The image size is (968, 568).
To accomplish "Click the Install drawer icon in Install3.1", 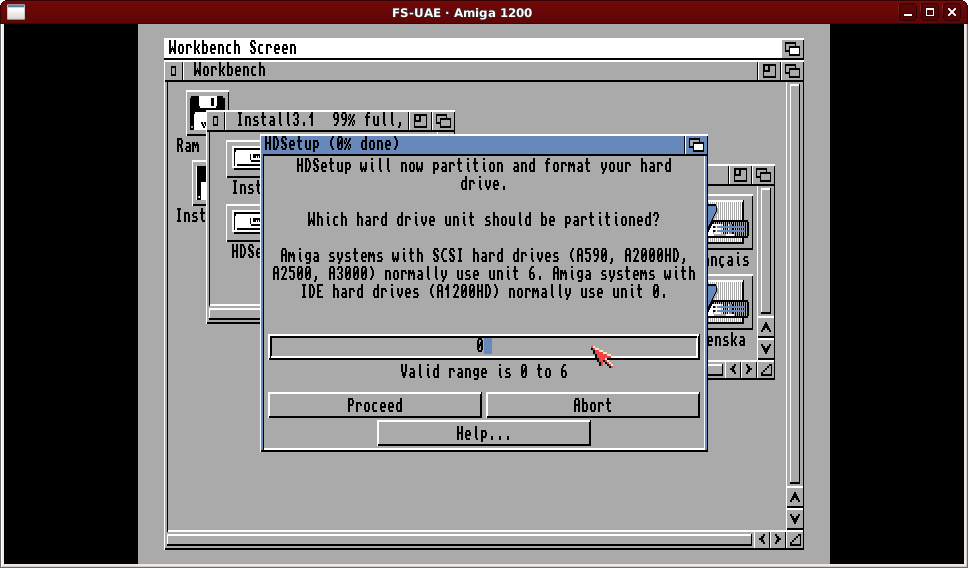I will [244, 159].
